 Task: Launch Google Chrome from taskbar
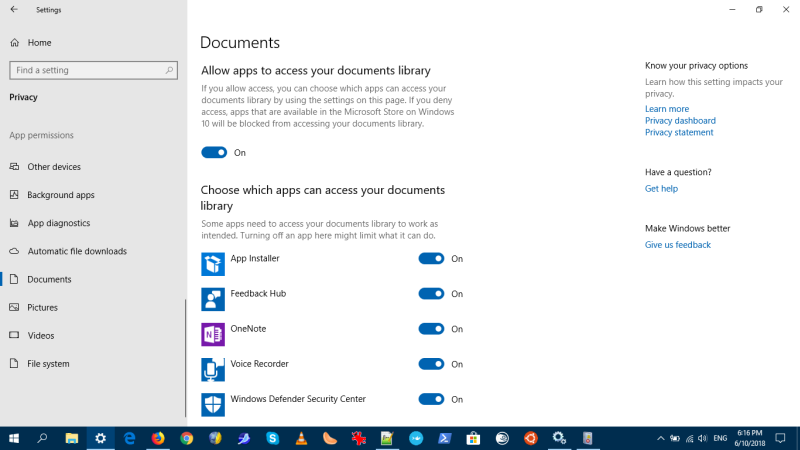coord(187,438)
